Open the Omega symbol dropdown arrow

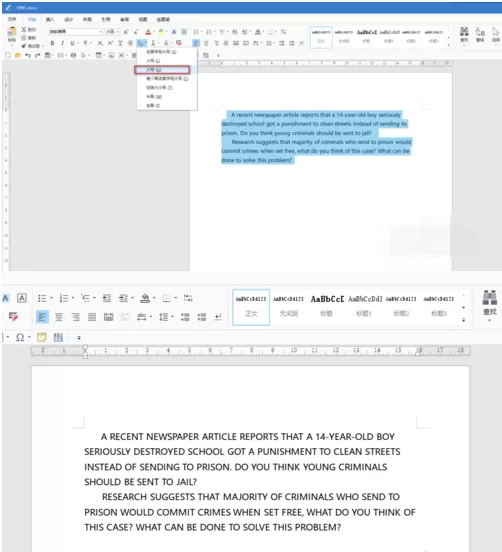(x=29, y=337)
